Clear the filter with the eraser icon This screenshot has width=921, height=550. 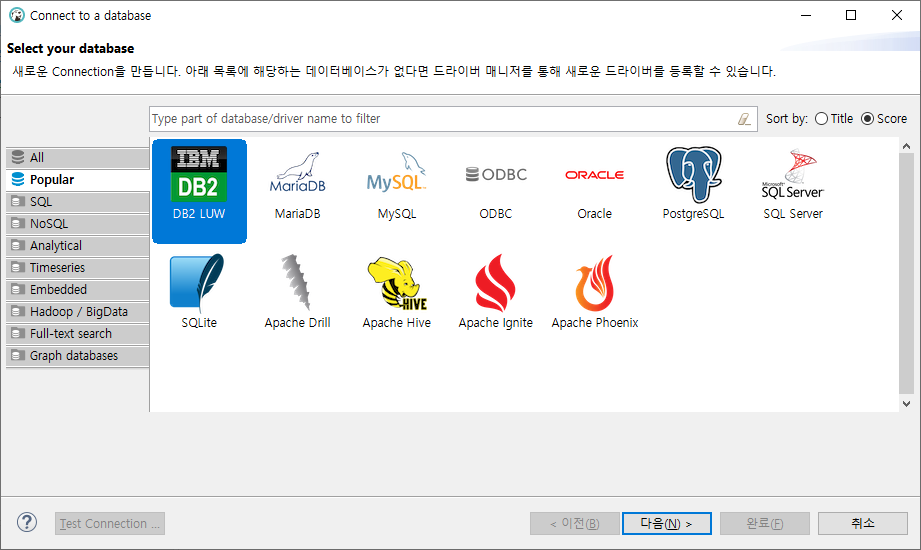click(744, 119)
